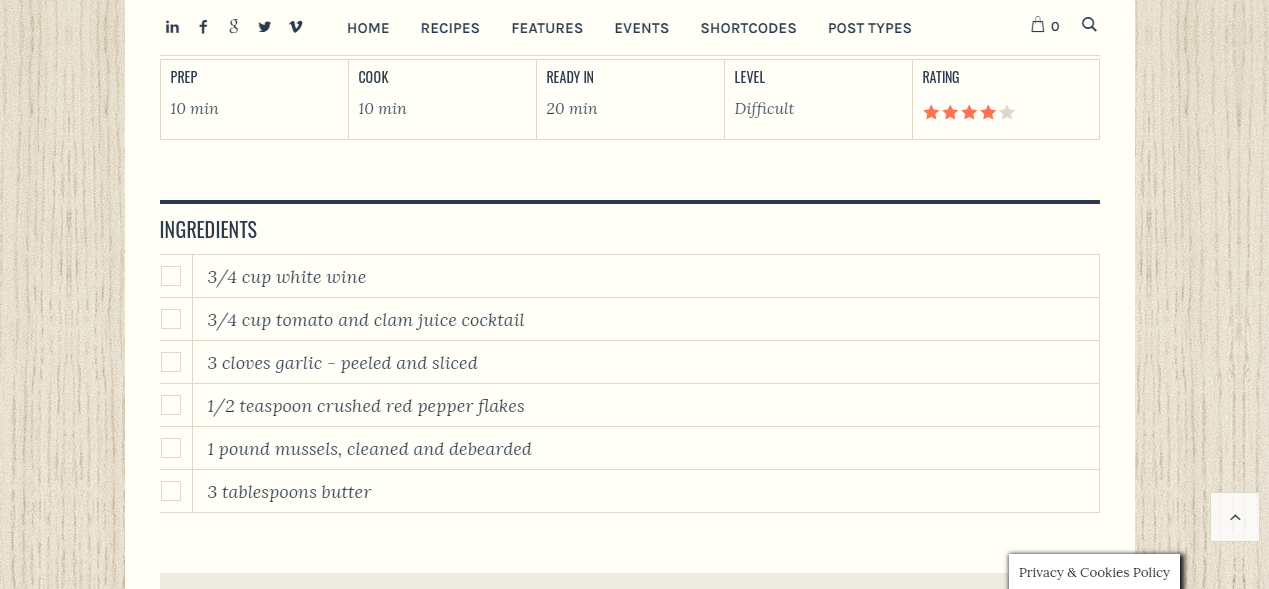Image resolution: width=1269 pixels, height=589 pixels.
Task: Click the Ingredients heading
Action: (x=208, y=230)
